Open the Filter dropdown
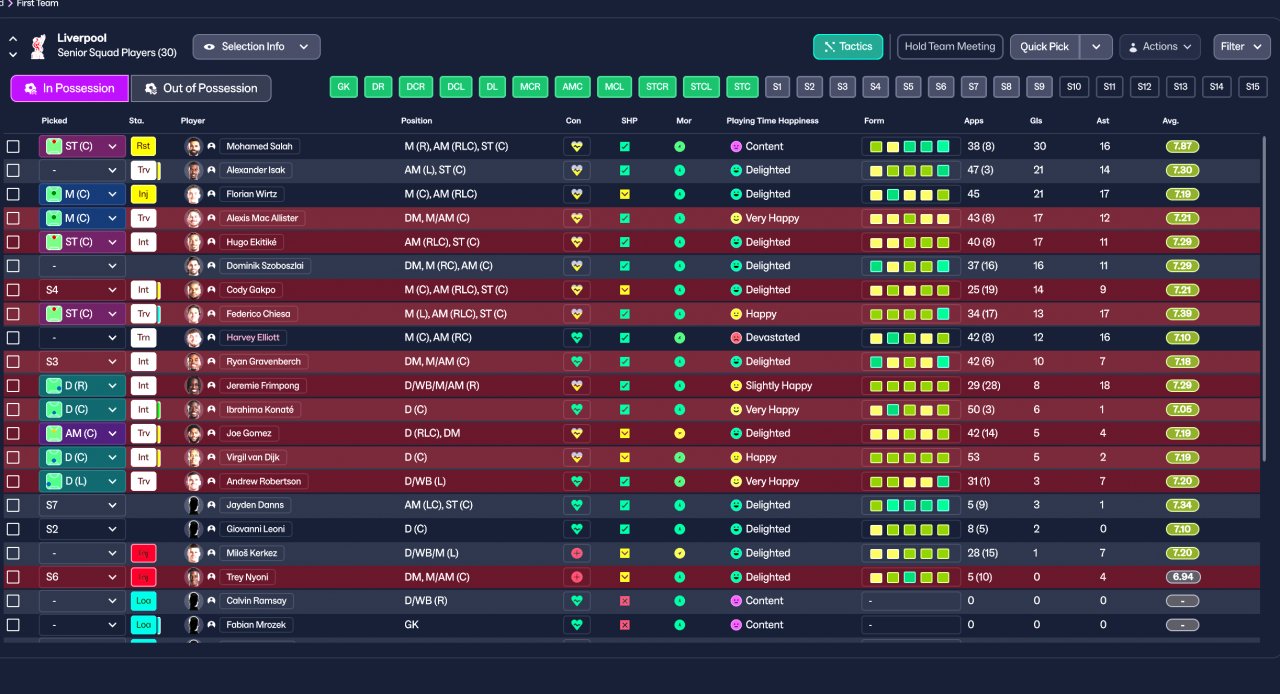 pyautogui.click(x=1242, y=47)
